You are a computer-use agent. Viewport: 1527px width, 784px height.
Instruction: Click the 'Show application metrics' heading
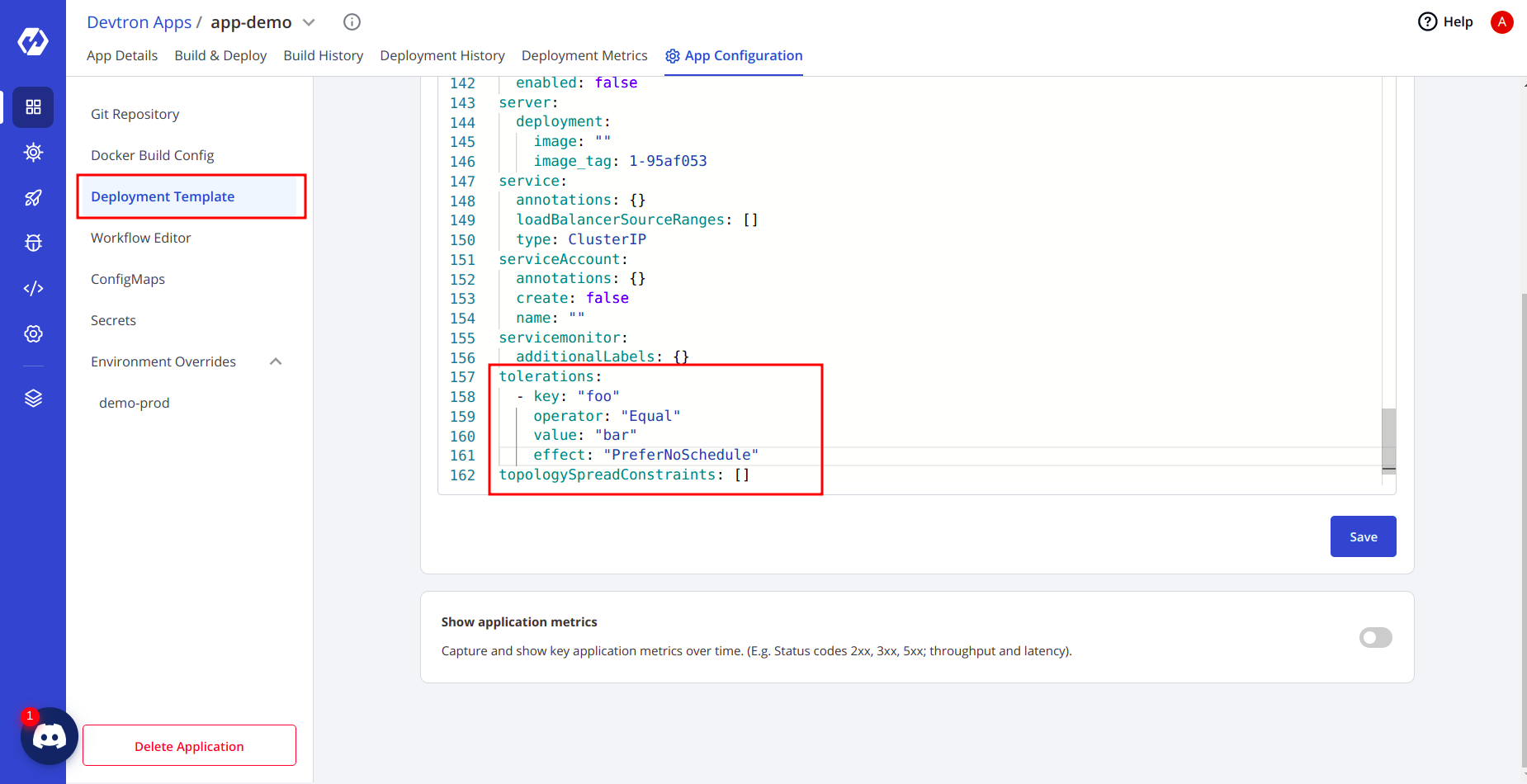[x=519, y=621]
